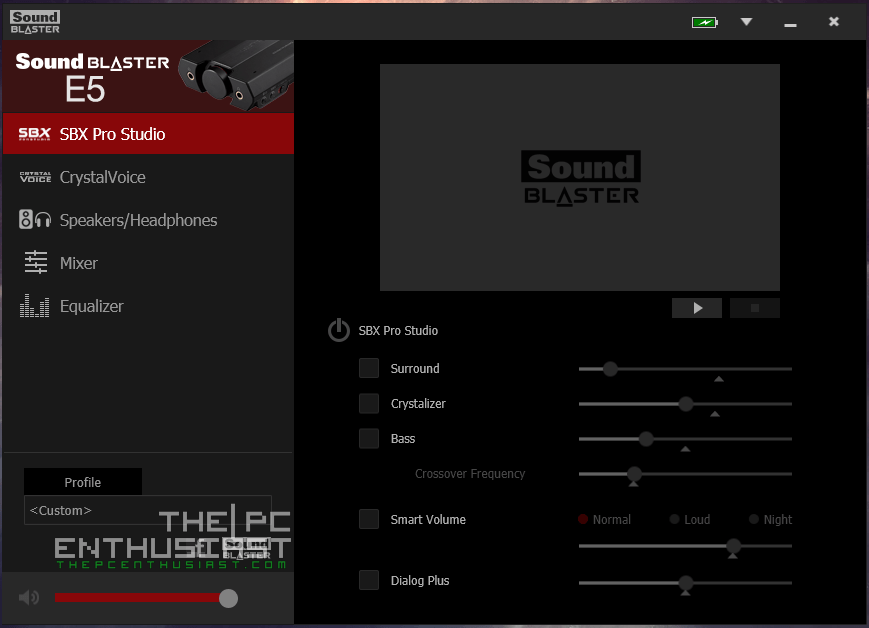Viewport: 869px width, 628px height.
Task: Open the Equalizer section
Action: pyautogui.click(x=149, y=306)
